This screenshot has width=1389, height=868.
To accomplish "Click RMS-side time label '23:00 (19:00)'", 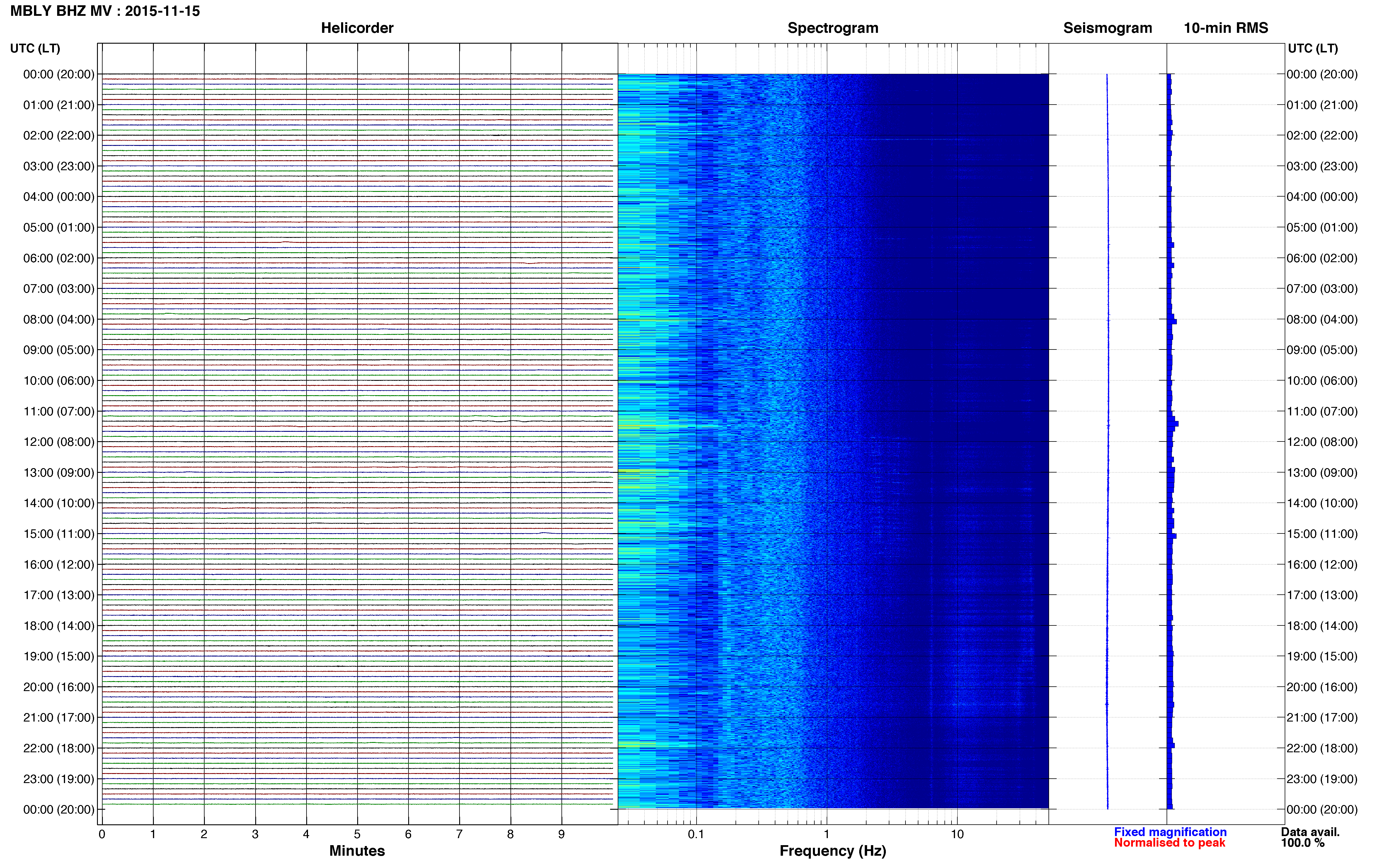I will 1322,779.
